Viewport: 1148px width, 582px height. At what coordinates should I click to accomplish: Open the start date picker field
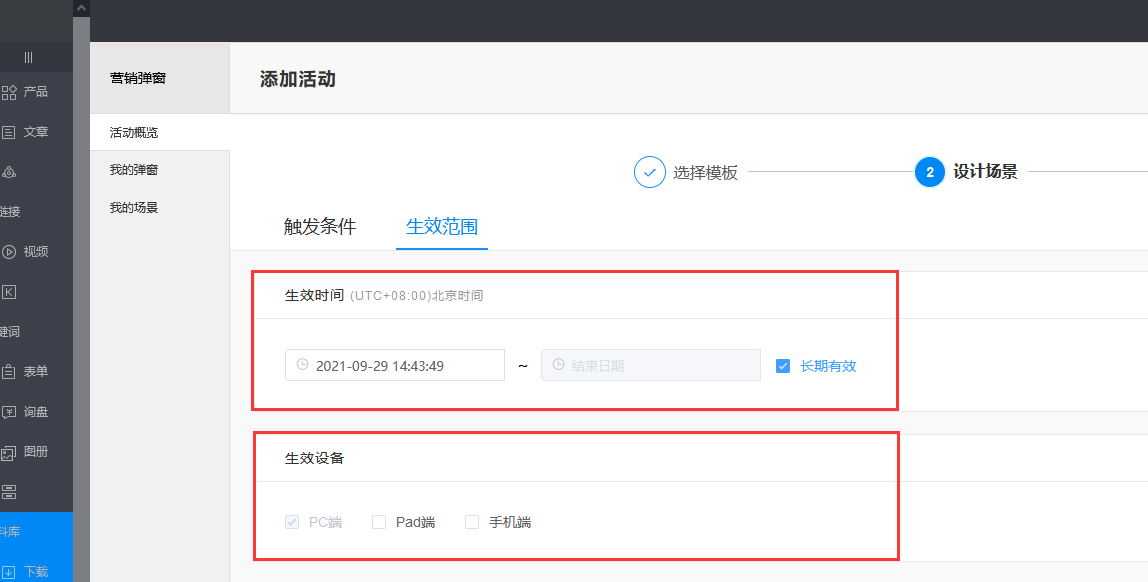(x=395, y=366)
